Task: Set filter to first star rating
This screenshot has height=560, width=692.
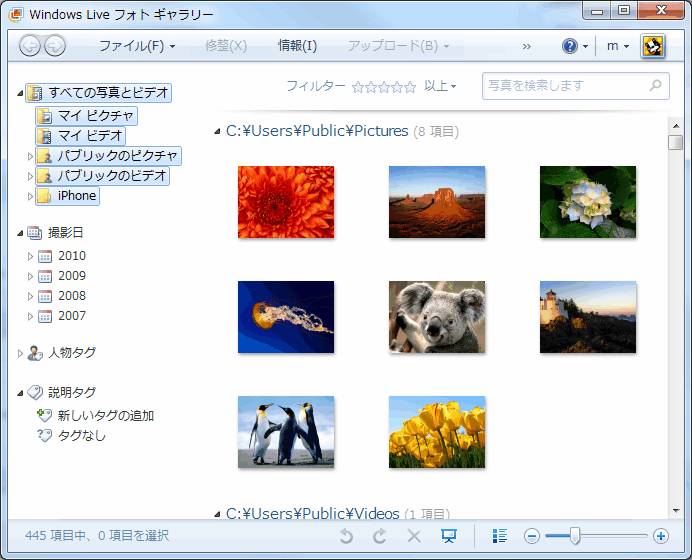Action: [357, 87]
